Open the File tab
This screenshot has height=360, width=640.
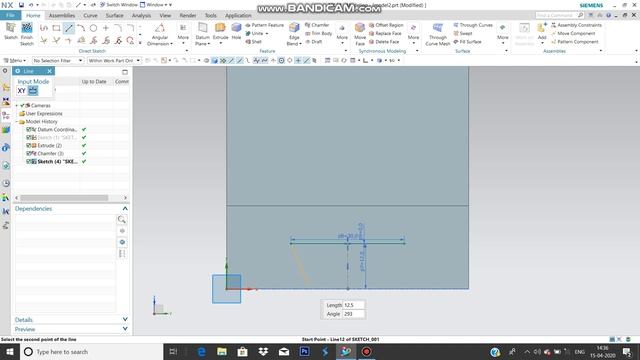click(x=10, y=15)
